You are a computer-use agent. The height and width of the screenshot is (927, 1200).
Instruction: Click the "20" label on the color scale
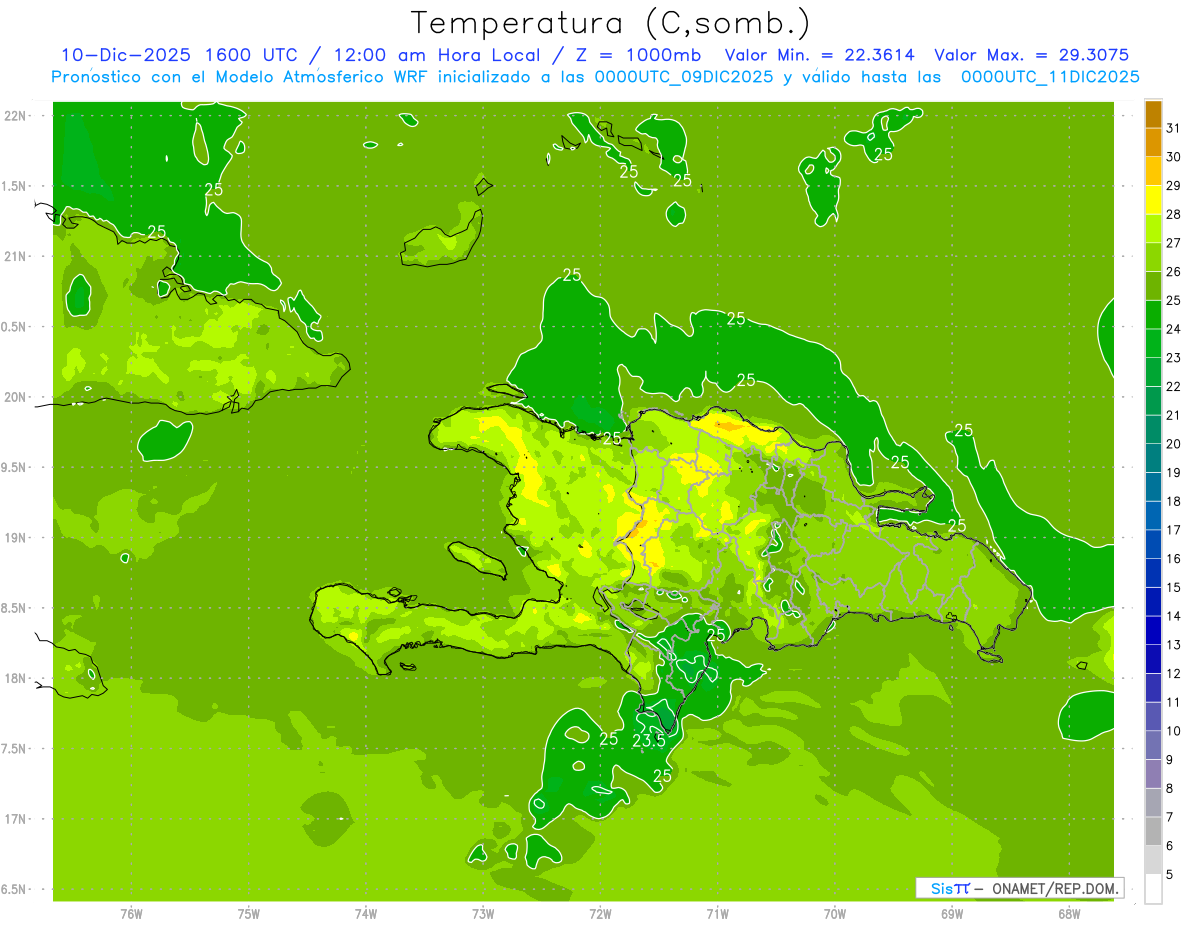click(1174, 444)
